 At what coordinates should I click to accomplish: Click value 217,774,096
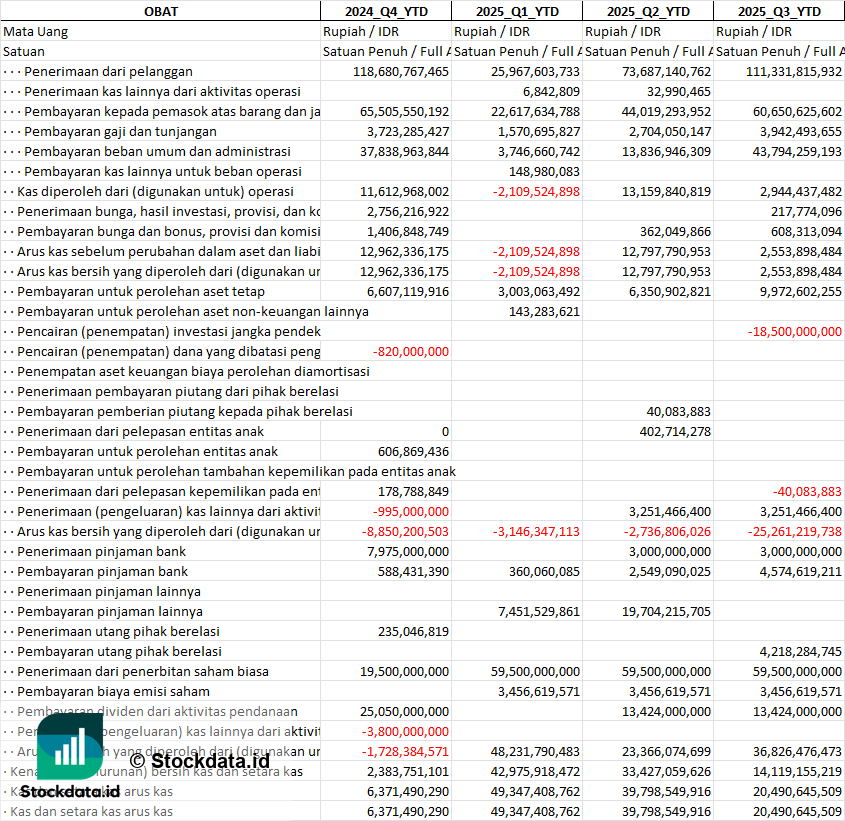pyautogui.click(x=806, y=211)
